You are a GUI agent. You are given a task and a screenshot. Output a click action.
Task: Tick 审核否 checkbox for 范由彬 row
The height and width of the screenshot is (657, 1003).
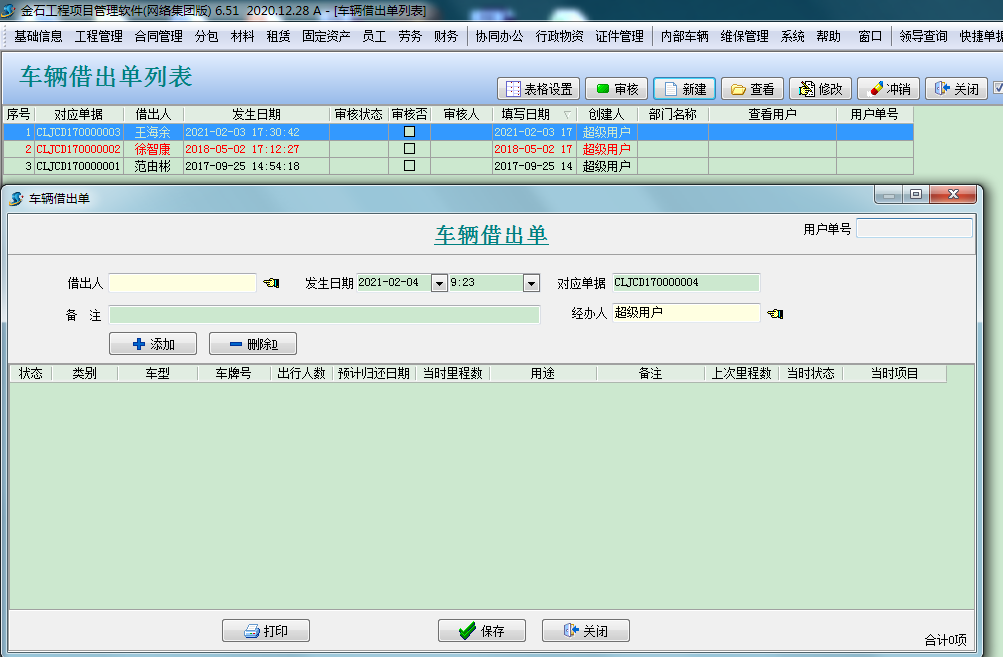[409, 166]
